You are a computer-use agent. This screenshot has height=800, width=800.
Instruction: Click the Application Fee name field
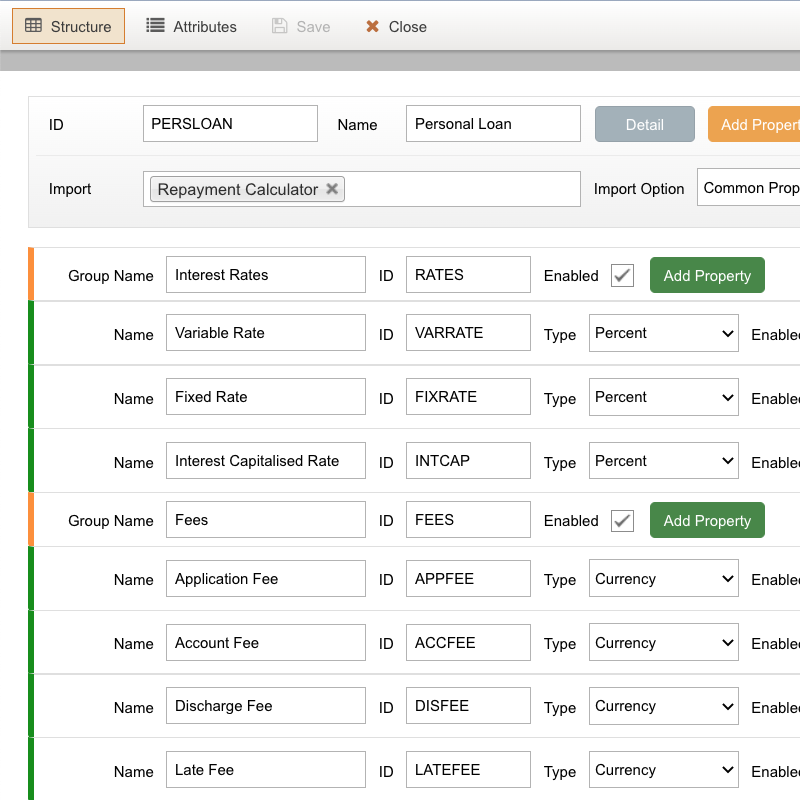click(266, 579)
